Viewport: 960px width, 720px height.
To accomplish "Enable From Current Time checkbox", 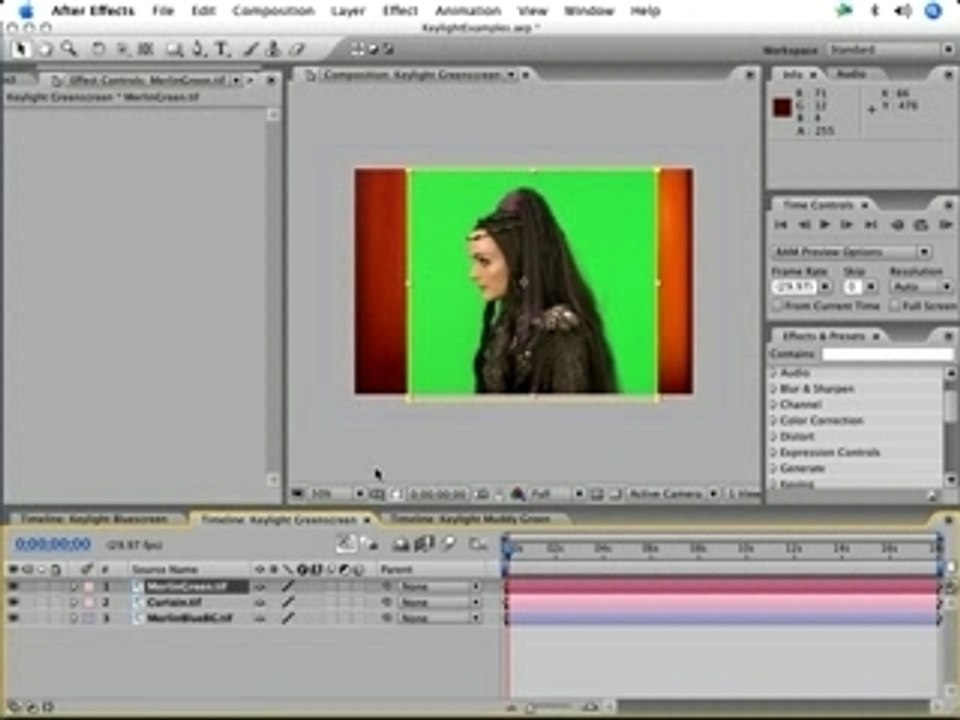I will tap(778, 305).
